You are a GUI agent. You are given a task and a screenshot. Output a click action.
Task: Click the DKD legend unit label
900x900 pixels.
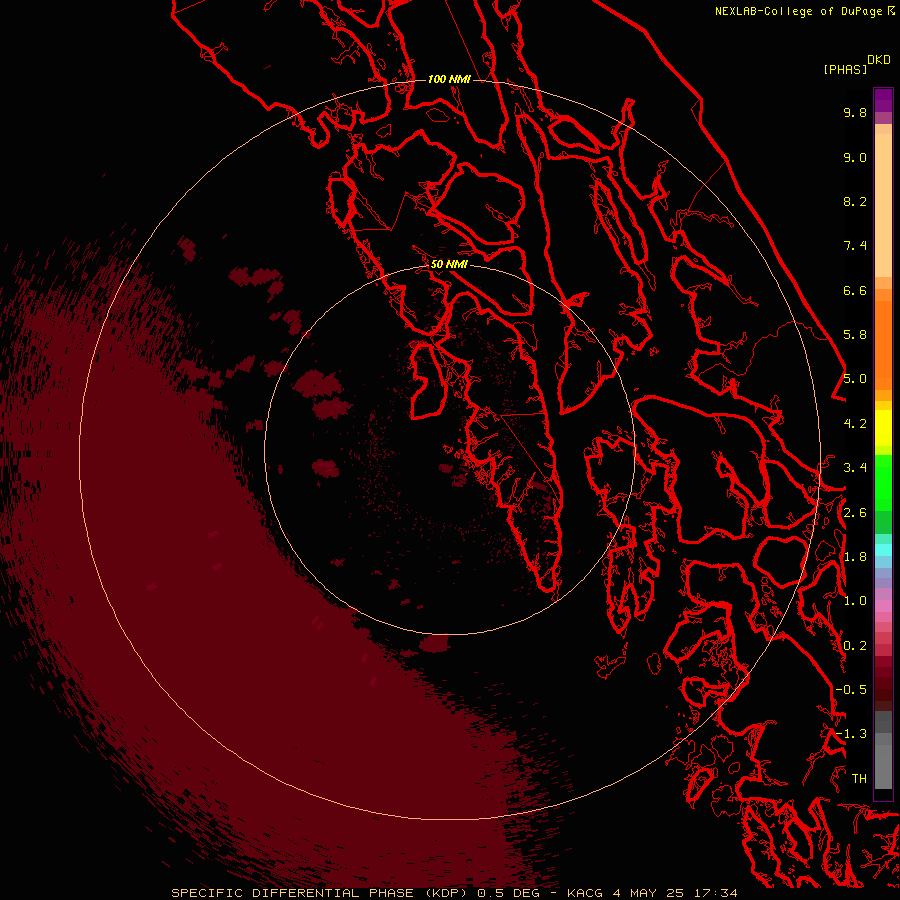[879, 60]
